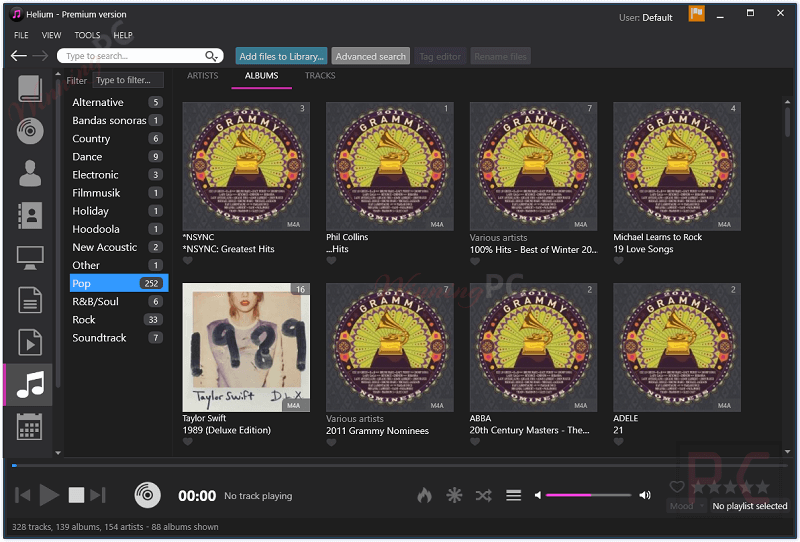The height and width of the screenshot is (542, 800).
Task: Start playback with Play button
Action: tap(49, 495)
